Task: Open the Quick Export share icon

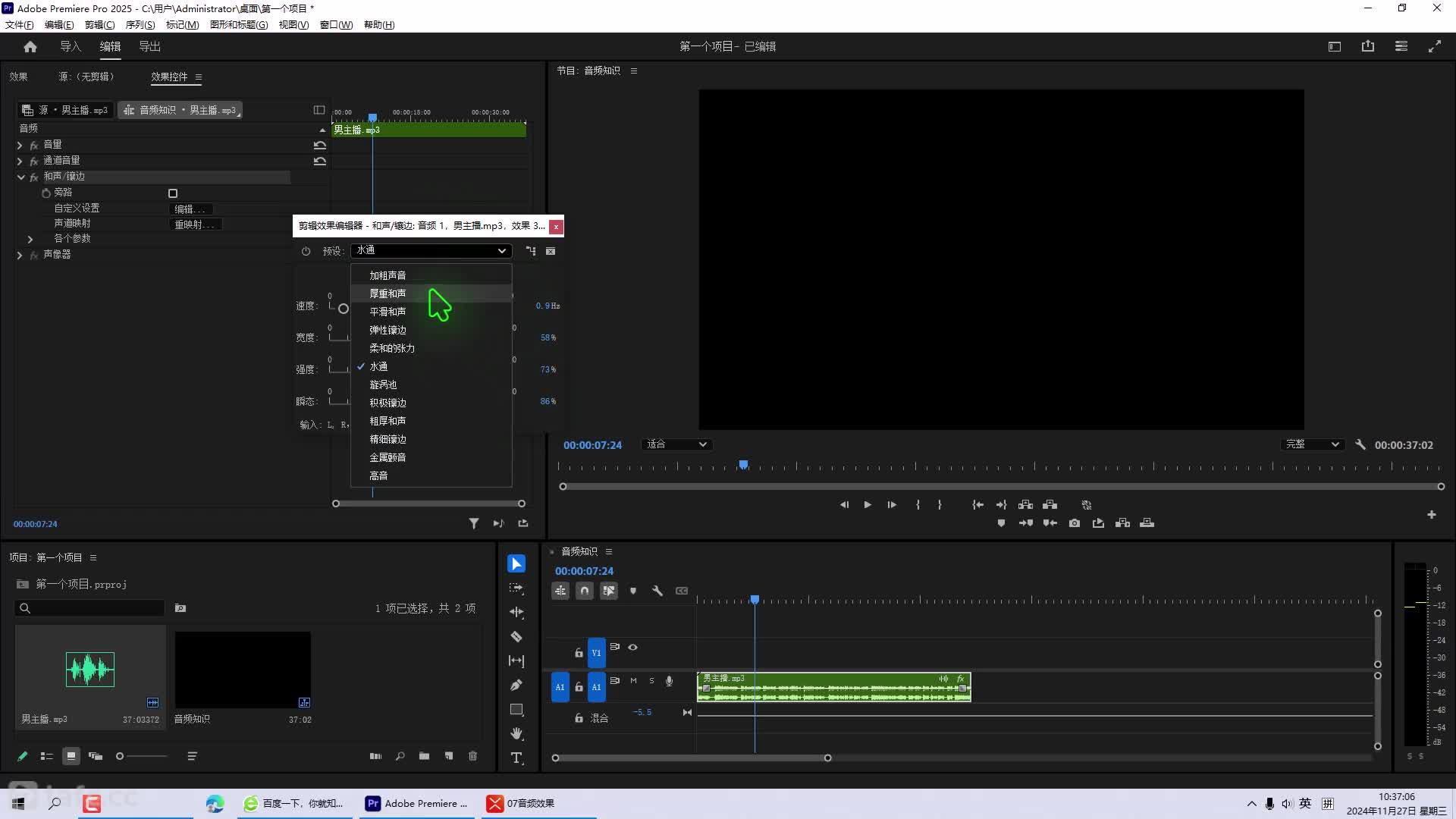Action: [x=1368, y=46]
